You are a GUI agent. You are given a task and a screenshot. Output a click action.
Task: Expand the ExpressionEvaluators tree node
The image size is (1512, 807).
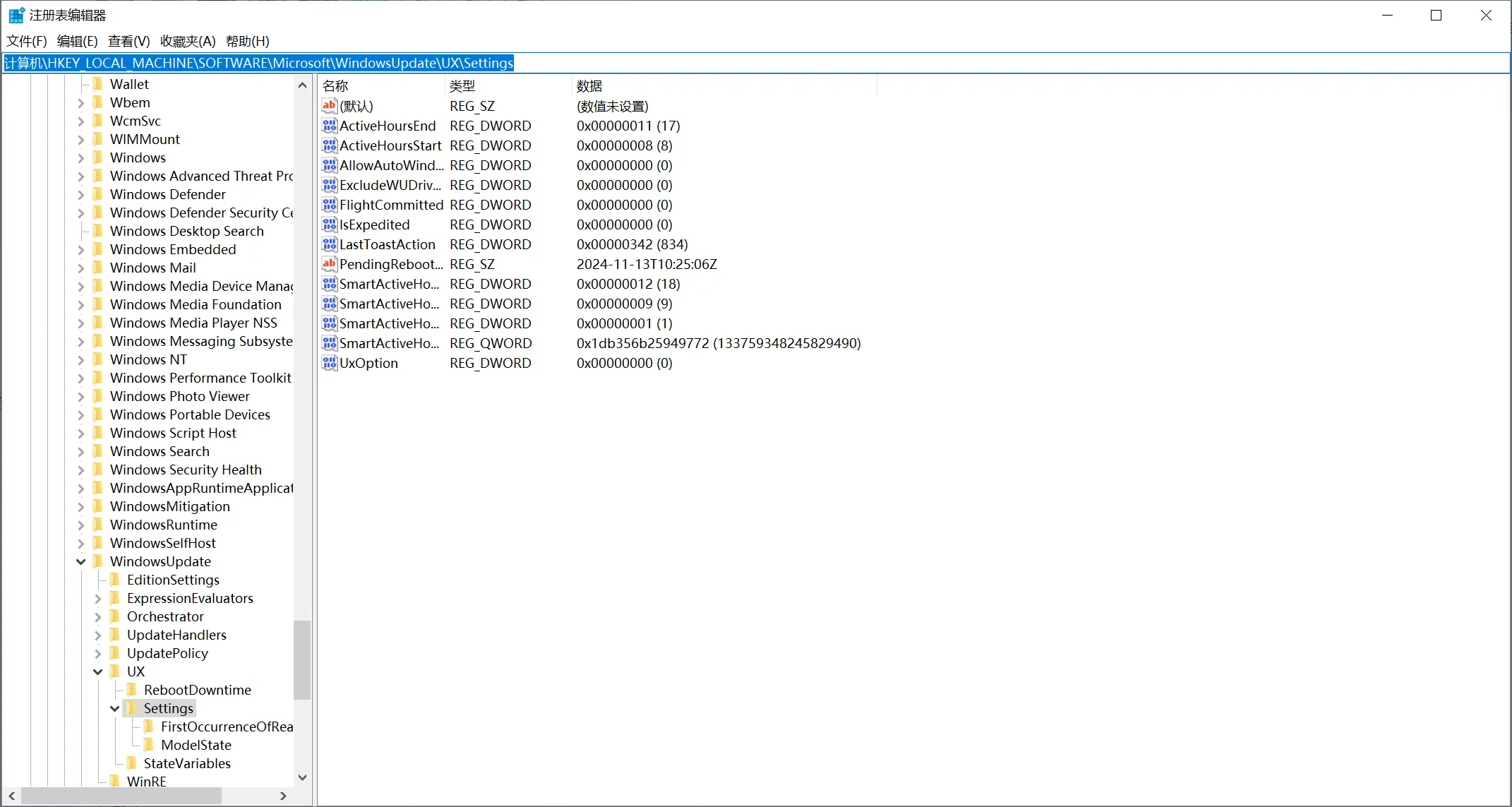click(97, 599)
